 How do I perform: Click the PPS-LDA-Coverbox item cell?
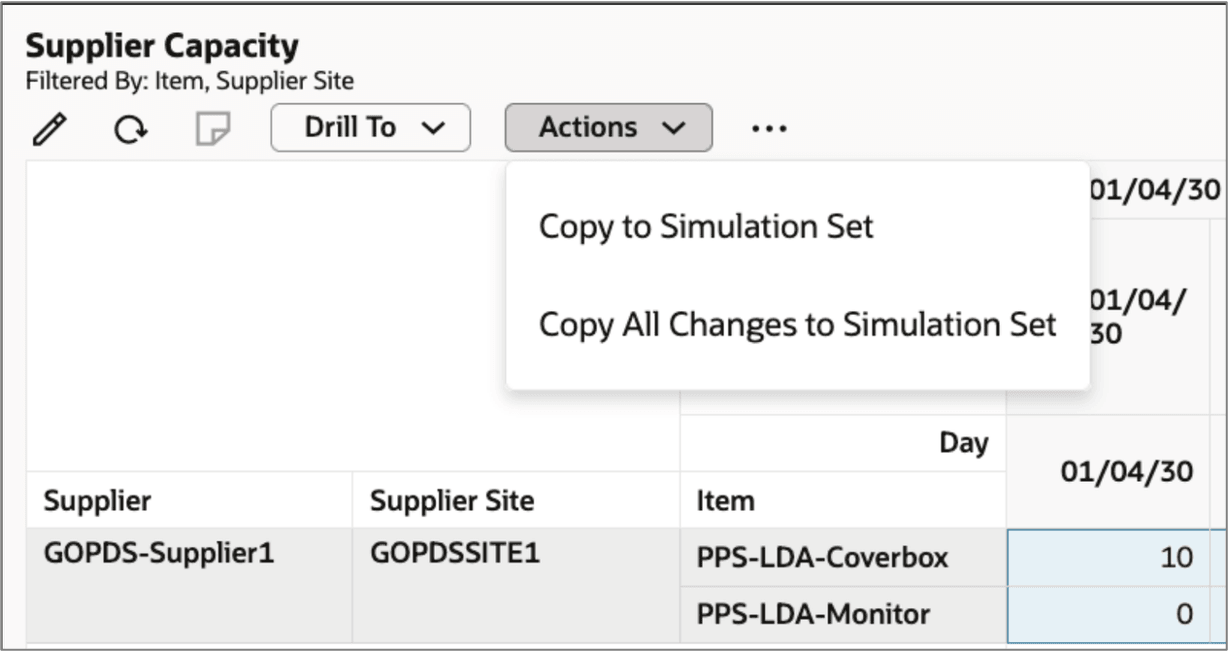point(820,558)
